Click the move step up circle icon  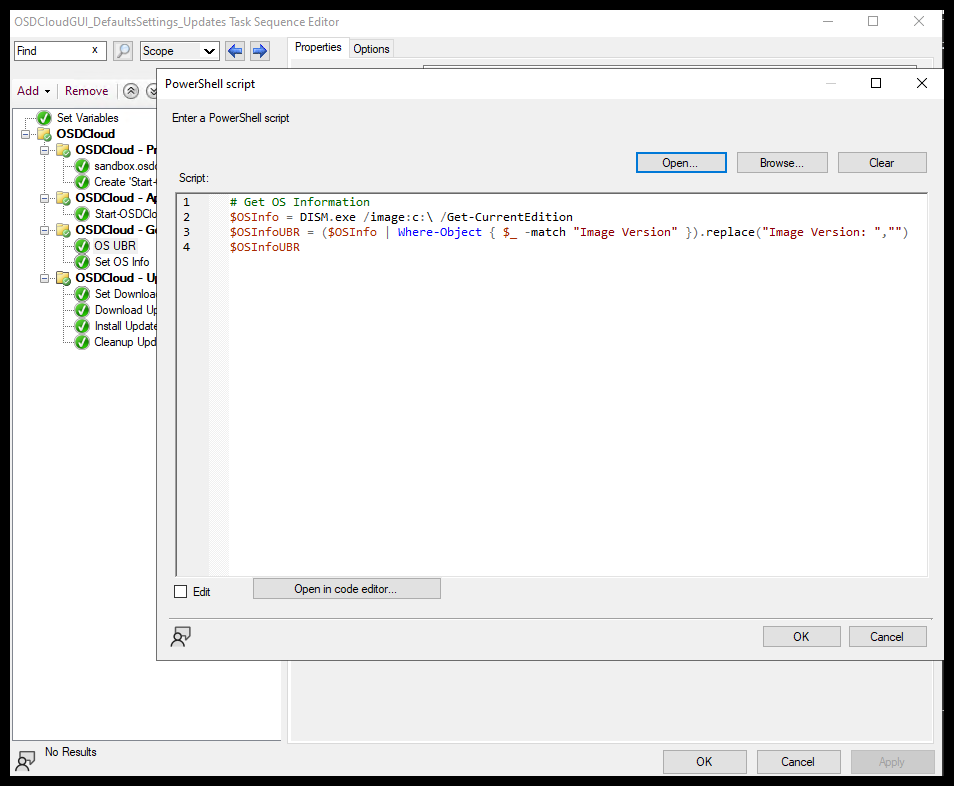click(x=130, y=90)
